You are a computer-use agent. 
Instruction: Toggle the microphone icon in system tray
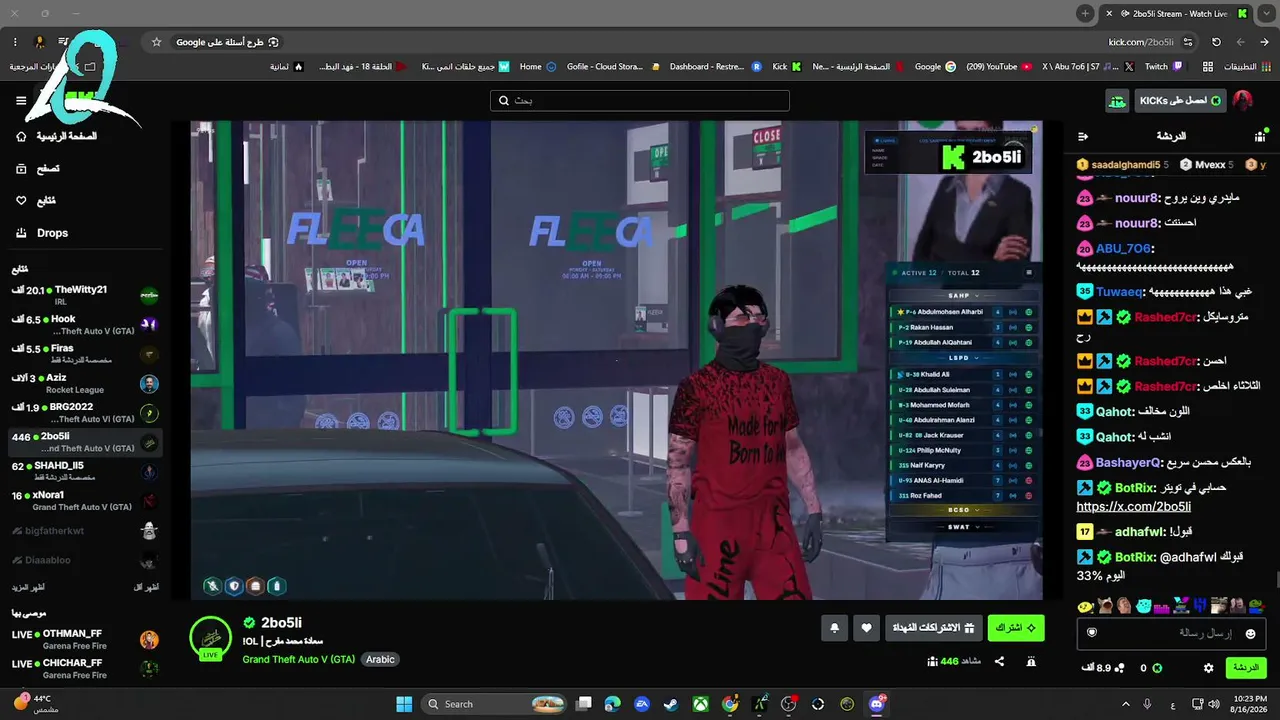point(1147,704)
